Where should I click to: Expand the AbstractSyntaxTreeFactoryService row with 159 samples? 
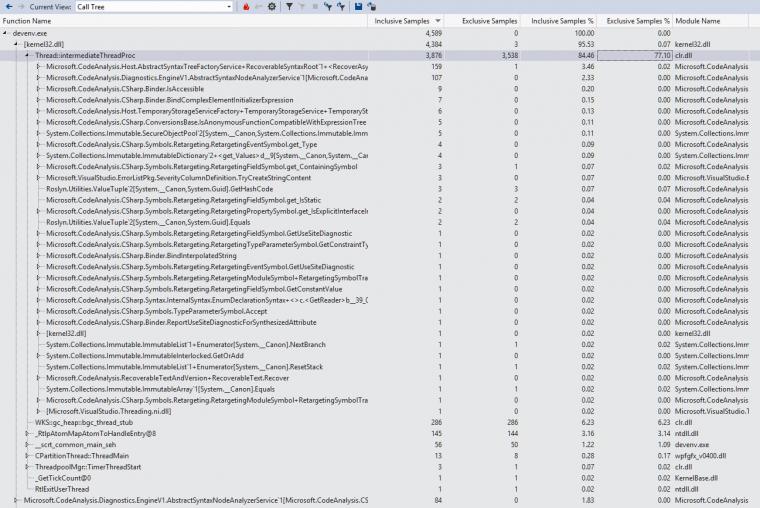point(38,66)
